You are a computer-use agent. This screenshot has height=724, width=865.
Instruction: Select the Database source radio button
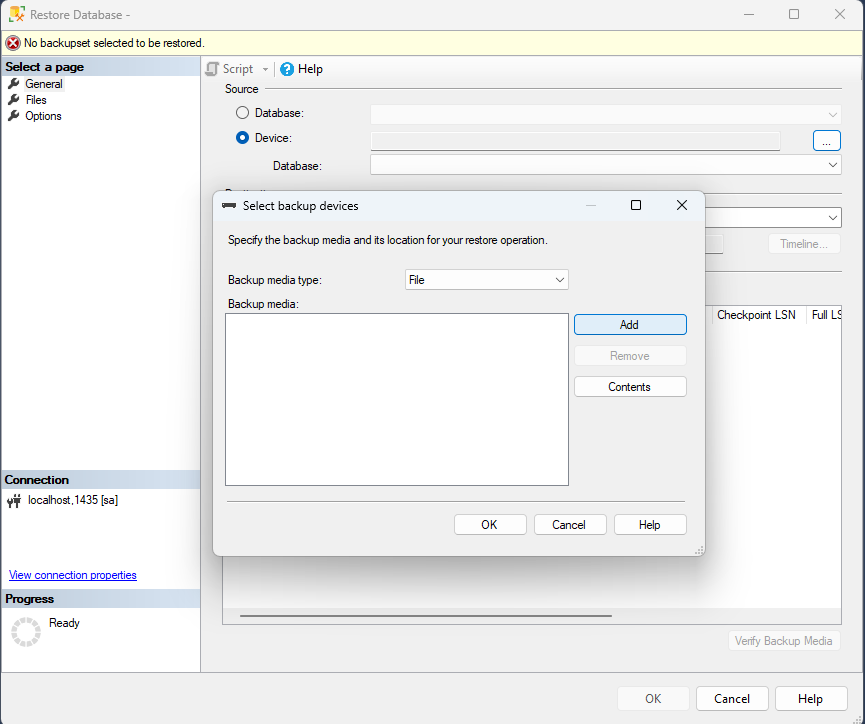pyautogui.click(x=242, y=112)
